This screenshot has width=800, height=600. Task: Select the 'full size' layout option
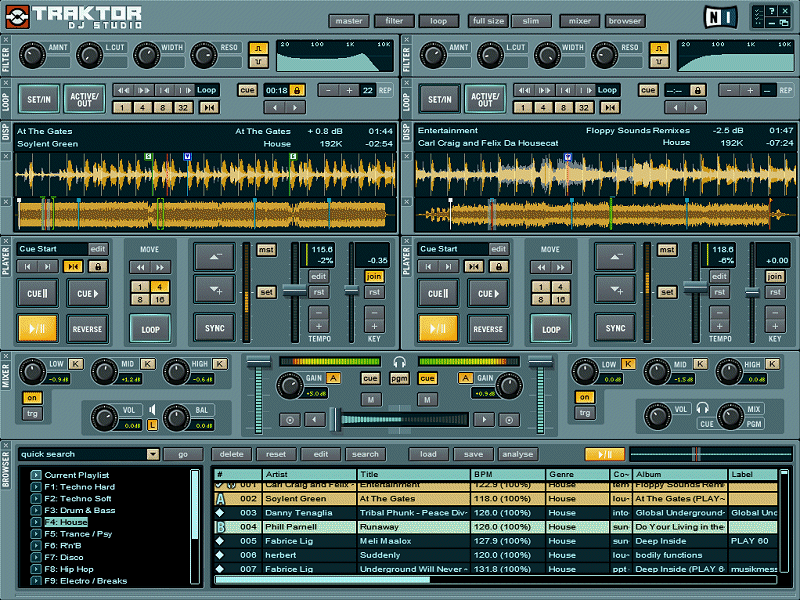pos(488,20)
